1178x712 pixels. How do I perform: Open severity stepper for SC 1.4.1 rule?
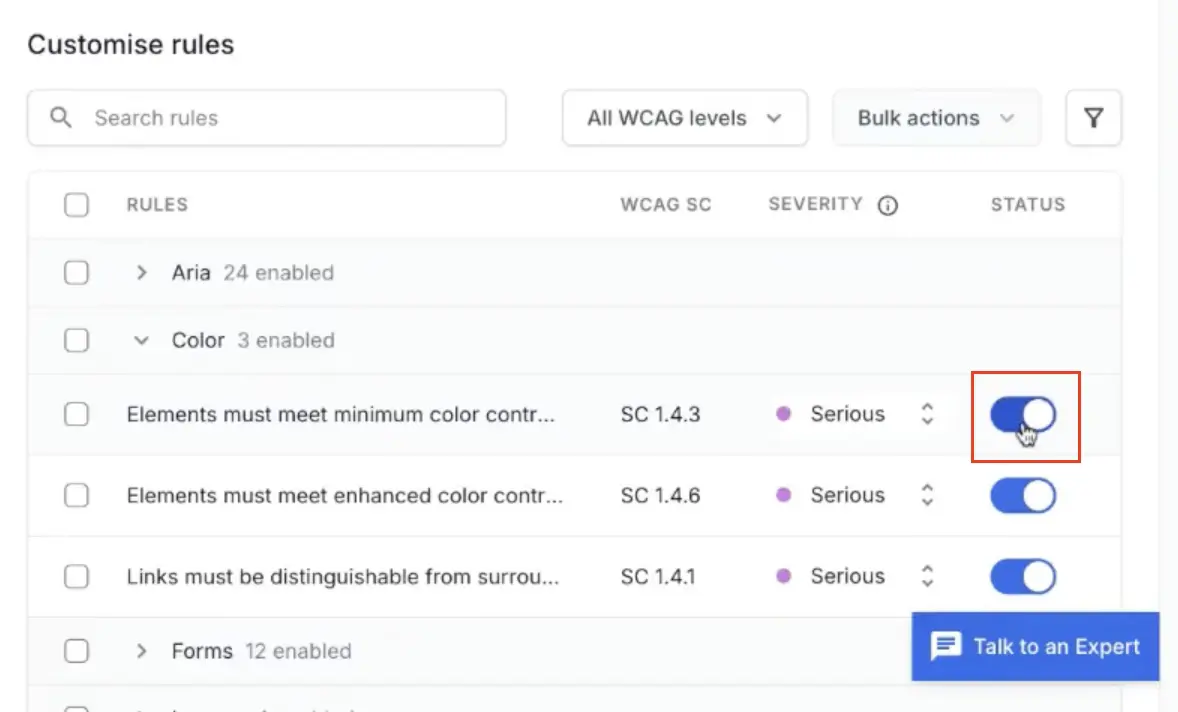[x=927, y=576]
